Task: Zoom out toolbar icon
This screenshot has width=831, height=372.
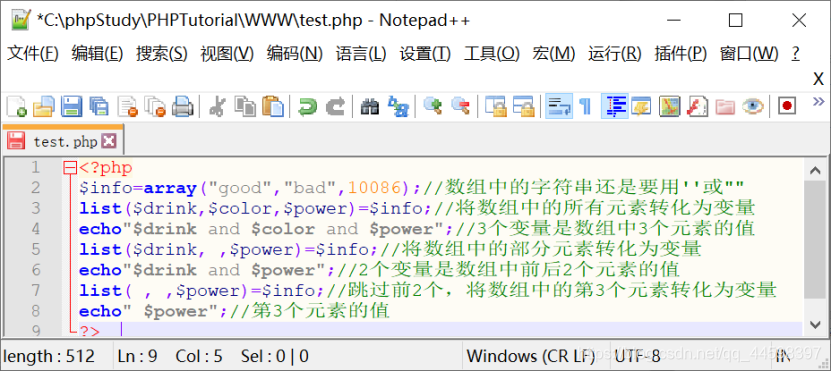Action: click(460, 107)
